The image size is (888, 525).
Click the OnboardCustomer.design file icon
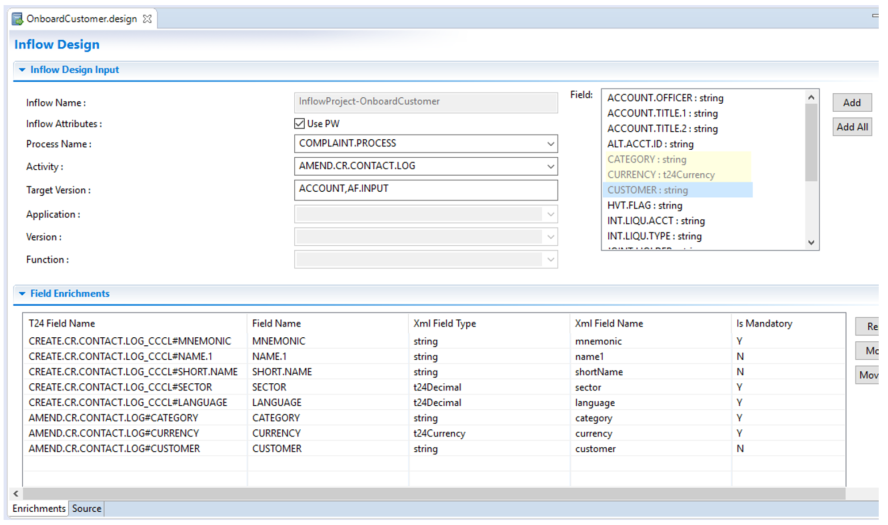pyautogui.click(x=17, y=19)
